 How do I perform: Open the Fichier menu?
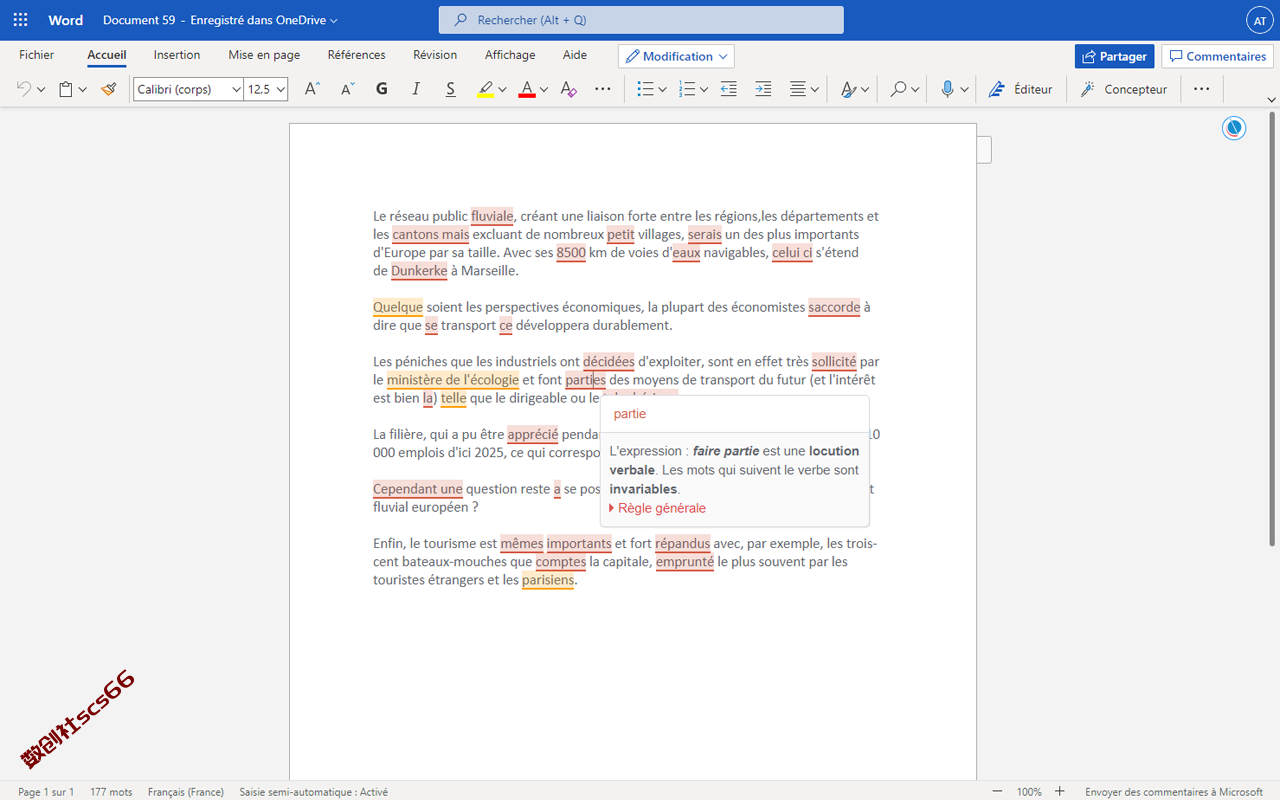(37, 55)
